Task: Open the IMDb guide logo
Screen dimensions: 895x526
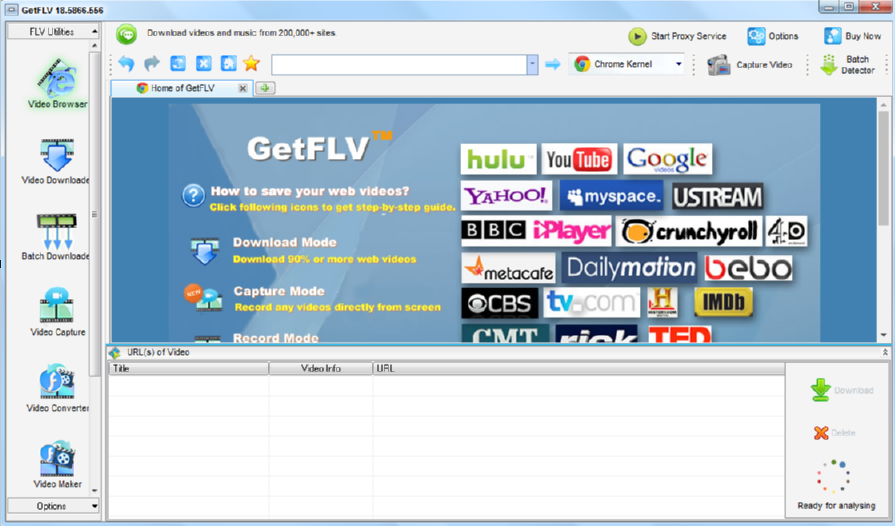Action: click(x=723, y=302)
